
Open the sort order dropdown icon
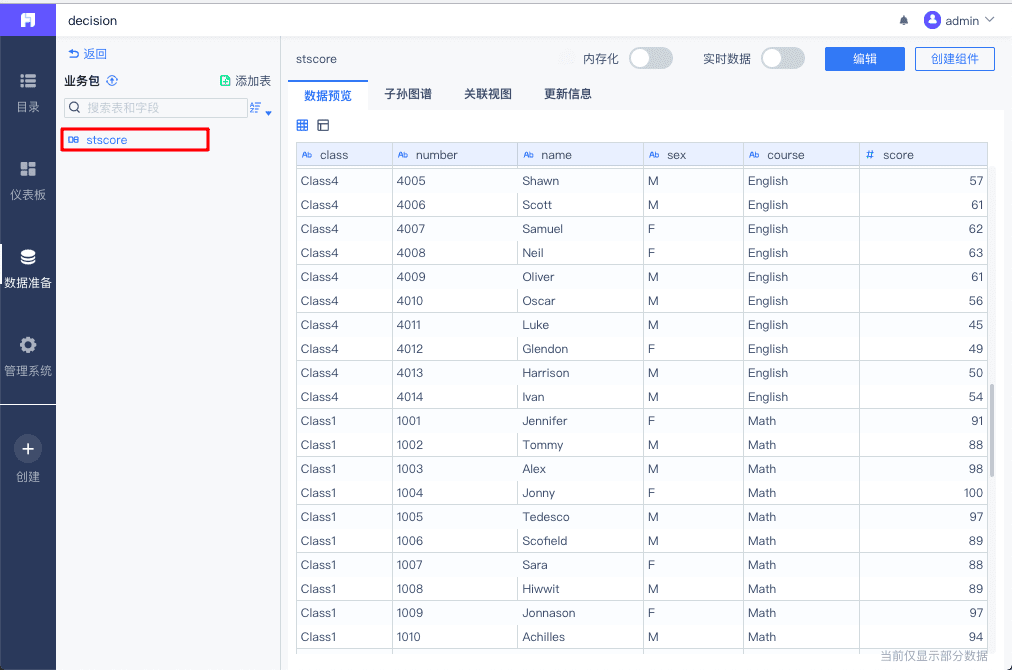(260, 108)
